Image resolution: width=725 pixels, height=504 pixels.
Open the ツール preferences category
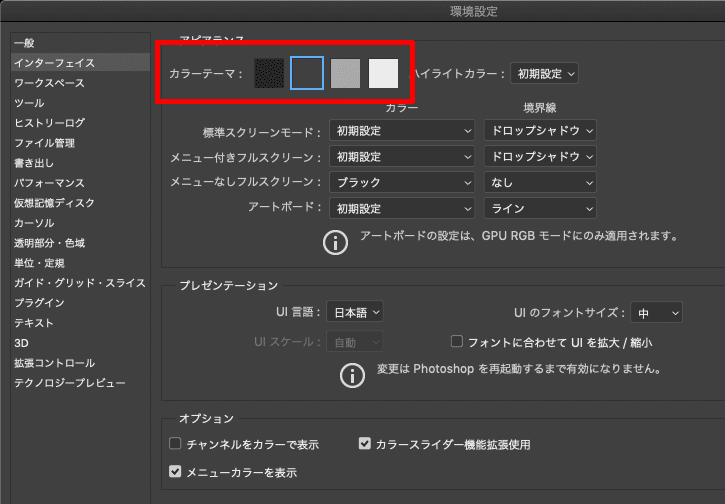(80, 103)
